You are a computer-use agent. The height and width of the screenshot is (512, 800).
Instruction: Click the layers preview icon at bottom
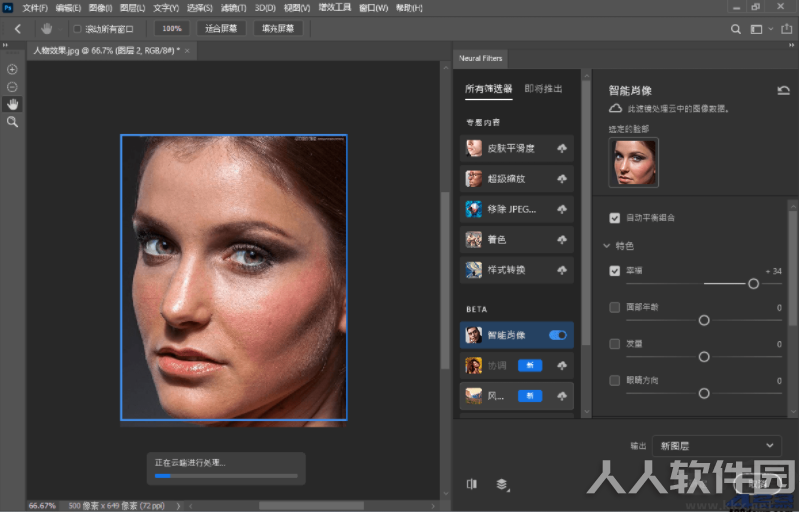click(x=503, y=484)
